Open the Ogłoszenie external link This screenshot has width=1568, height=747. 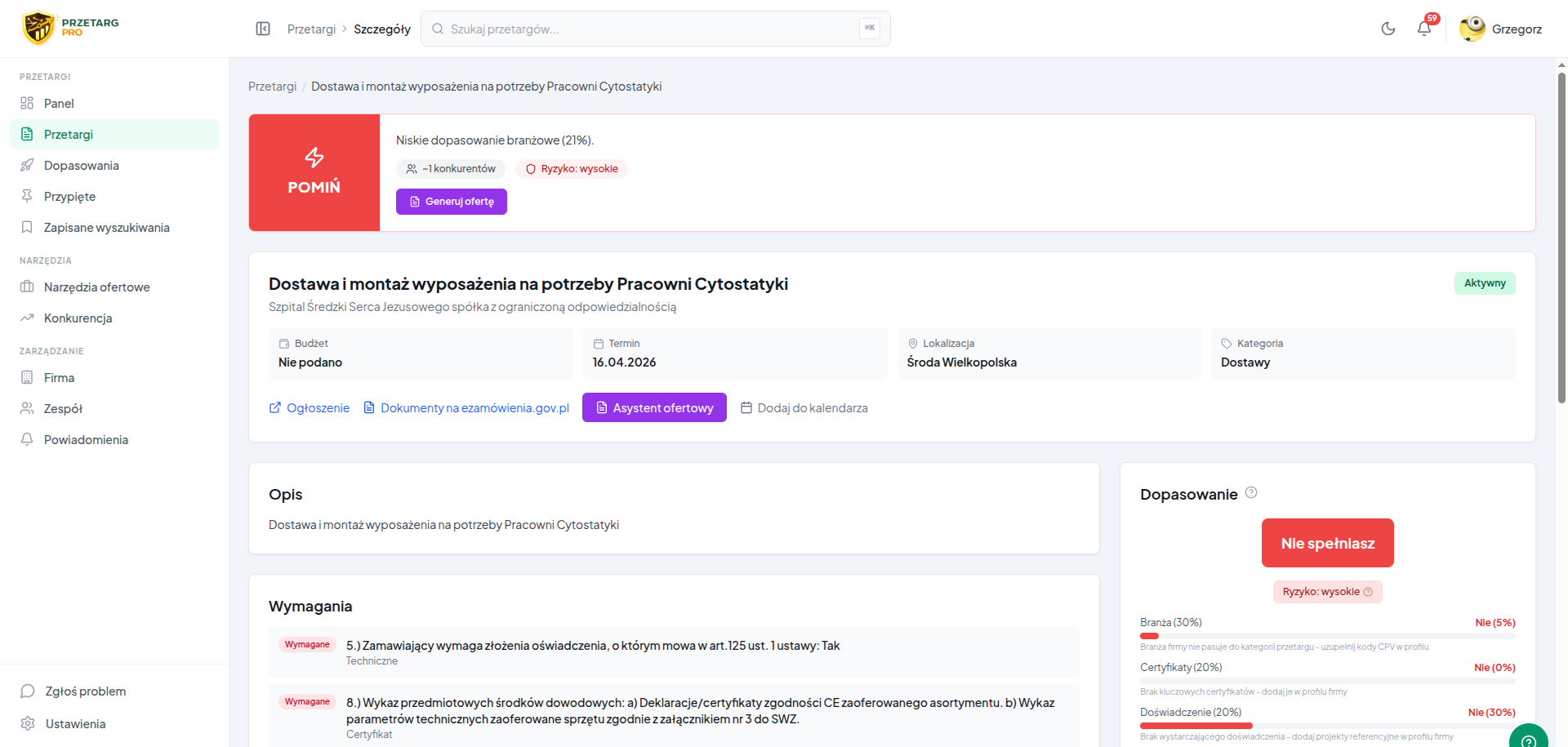point(310,407)
